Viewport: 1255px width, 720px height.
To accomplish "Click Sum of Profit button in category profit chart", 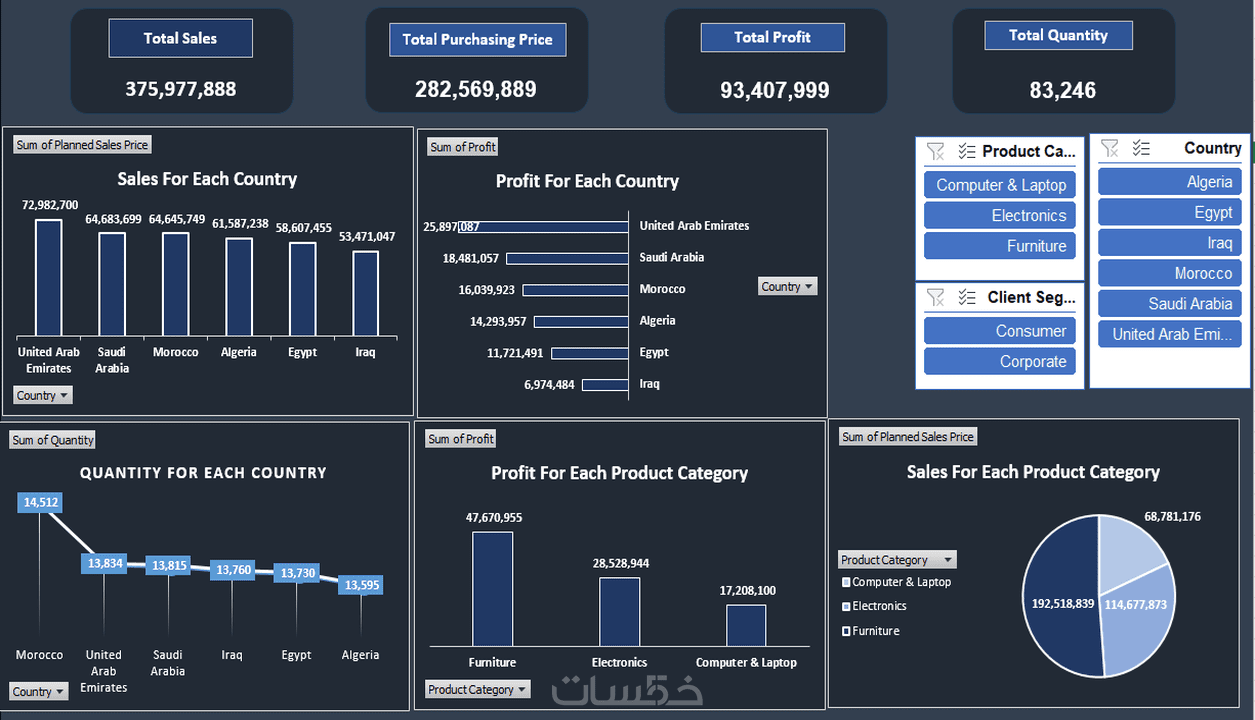I will 461,439.
